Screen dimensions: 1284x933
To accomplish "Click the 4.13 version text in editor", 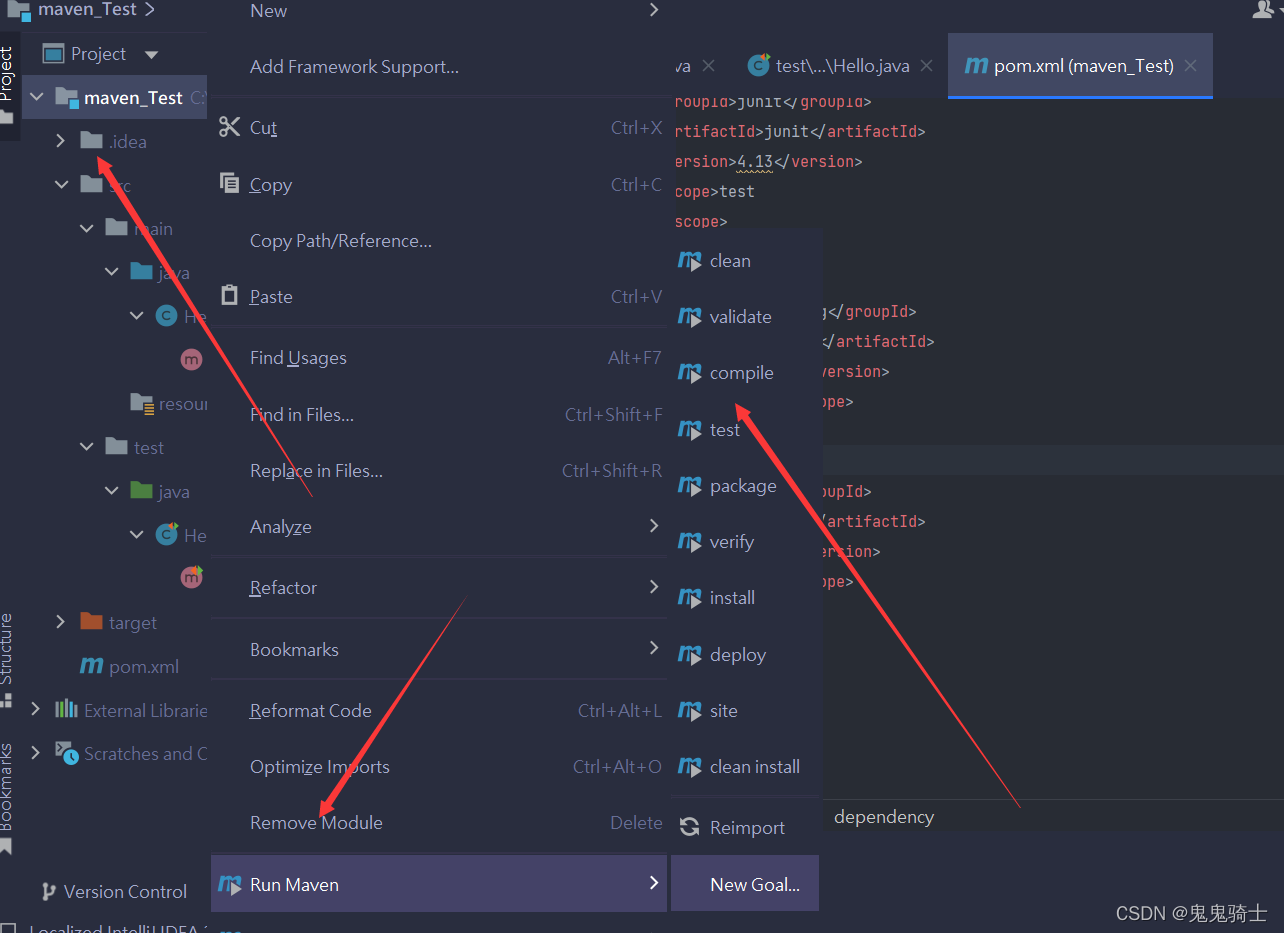I will pos(755,161).
